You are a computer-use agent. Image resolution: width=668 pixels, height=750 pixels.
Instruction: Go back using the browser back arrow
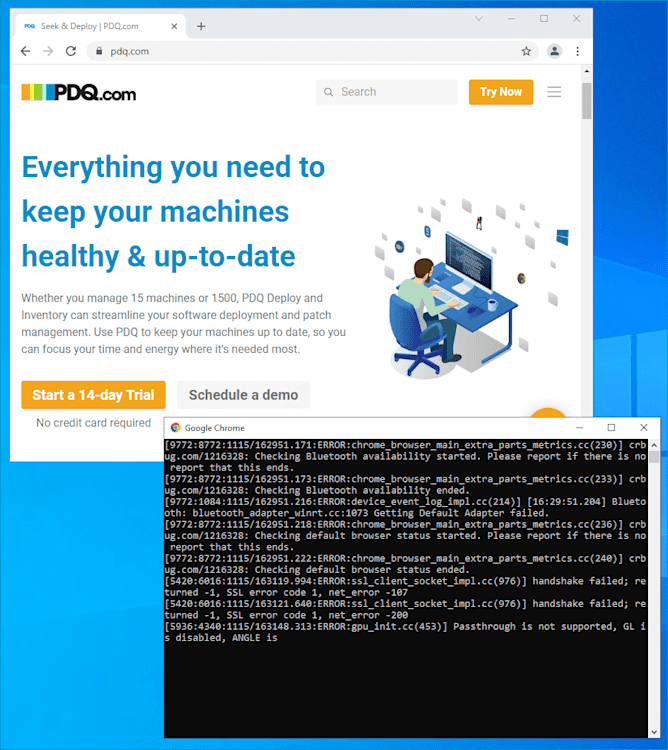coord(25,51)
